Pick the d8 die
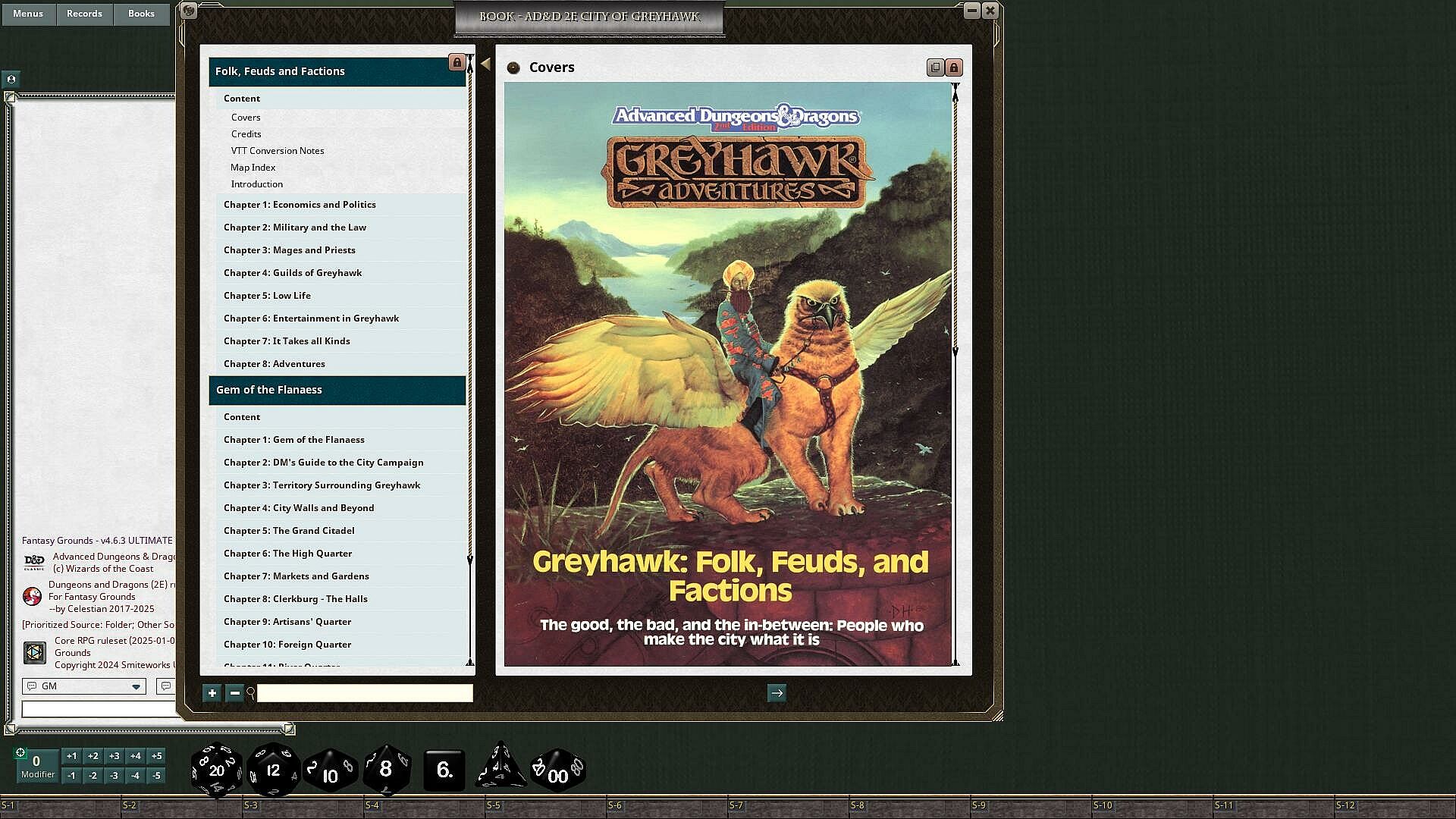Image resolution: width=1456 pixels, height=819 pixels. pos(386,769)
